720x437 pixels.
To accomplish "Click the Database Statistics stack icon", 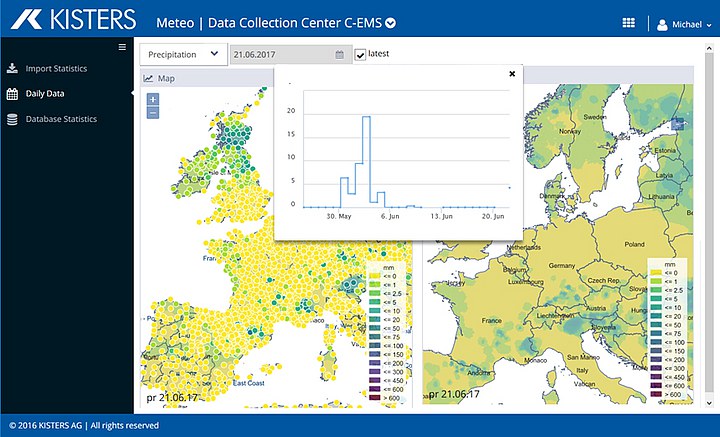I will pos(12,119).
